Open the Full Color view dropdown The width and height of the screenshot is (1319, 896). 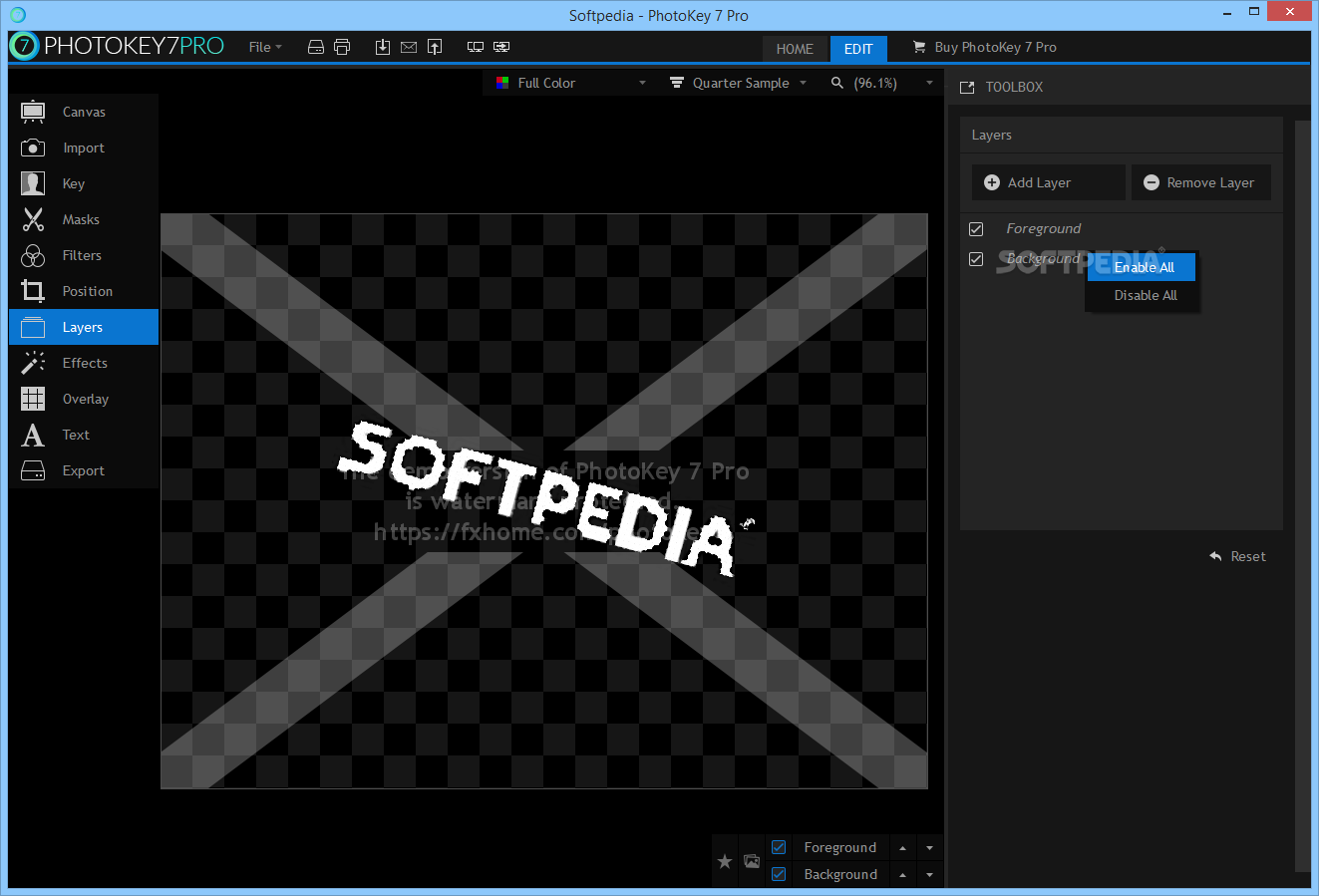pyautogui.click(x=571, y=83)
